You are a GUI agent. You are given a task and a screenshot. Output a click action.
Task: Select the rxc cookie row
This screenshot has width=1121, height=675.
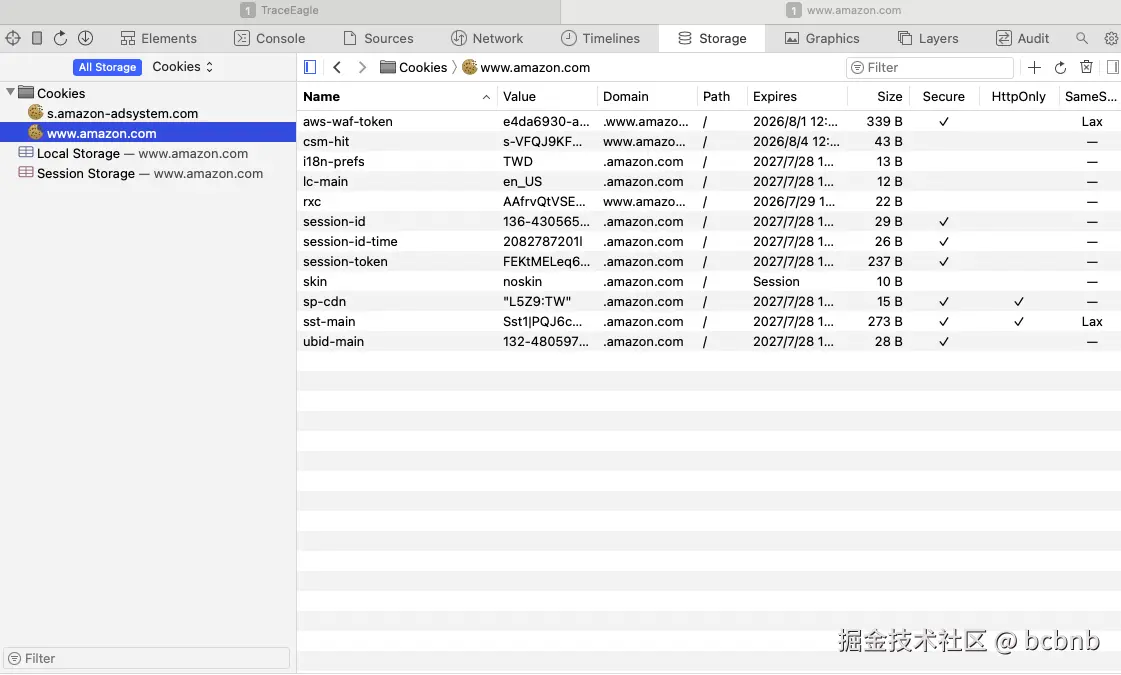[x=708, y=202]
